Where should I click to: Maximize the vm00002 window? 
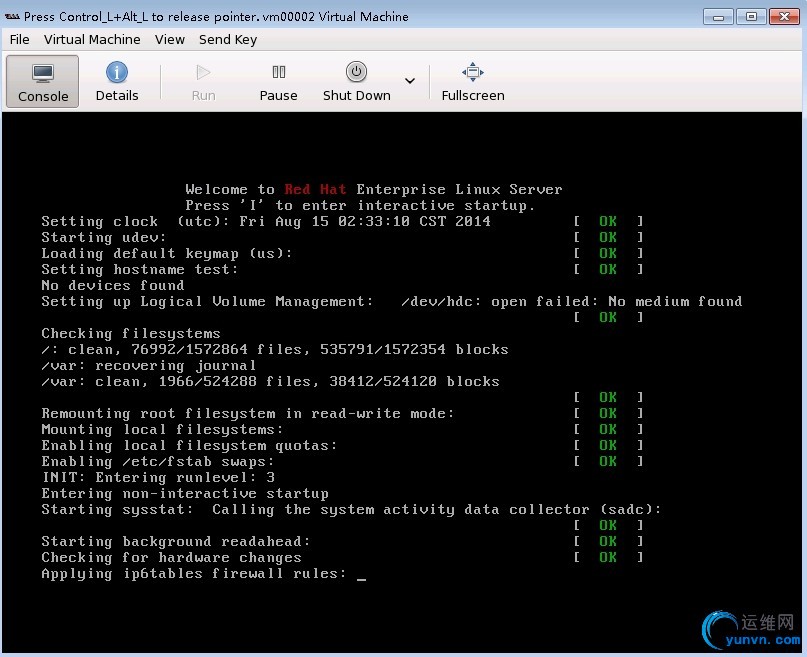(x=751, y=17)
